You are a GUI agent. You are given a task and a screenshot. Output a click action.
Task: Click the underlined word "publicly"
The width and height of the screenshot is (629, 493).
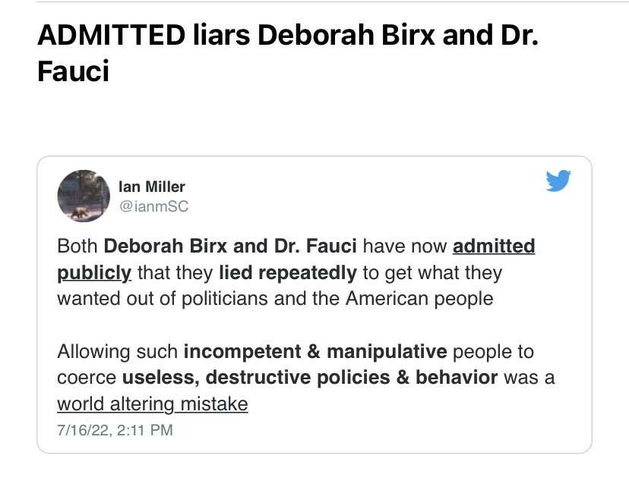click(94, 273)
